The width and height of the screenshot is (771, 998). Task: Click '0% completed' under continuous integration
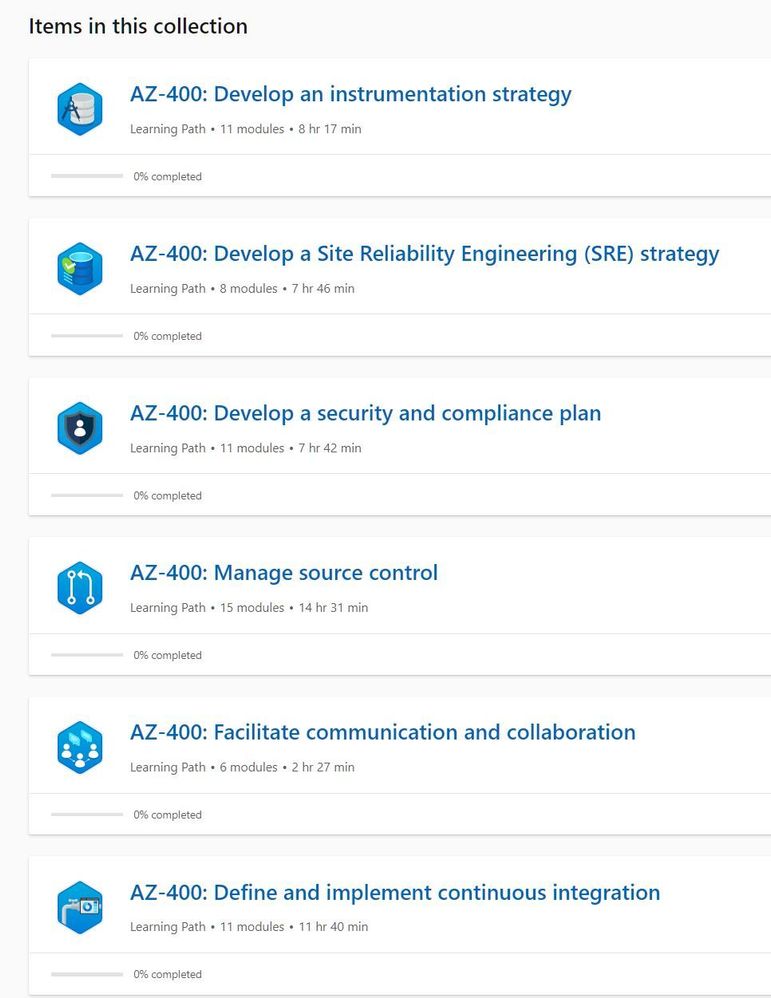click(x=167, y=974)
